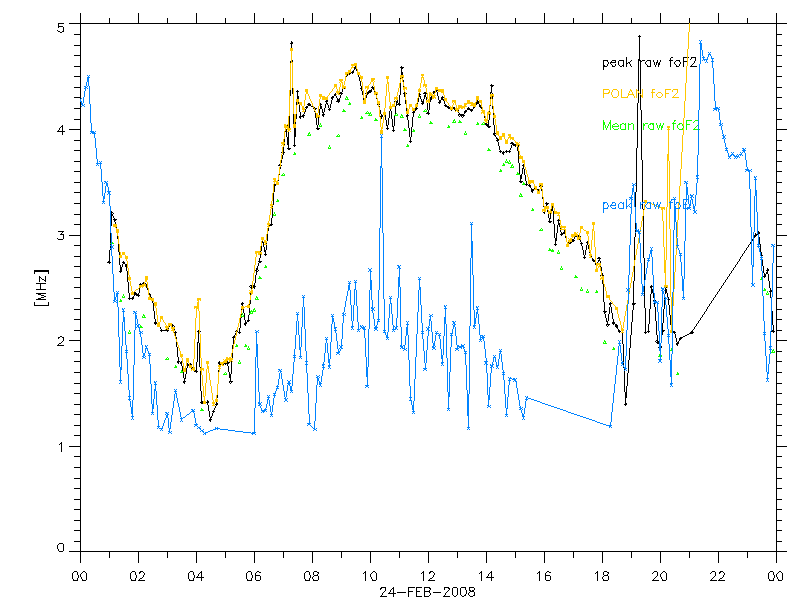Click the x-axis tick label 14

[x=486, y=576]
